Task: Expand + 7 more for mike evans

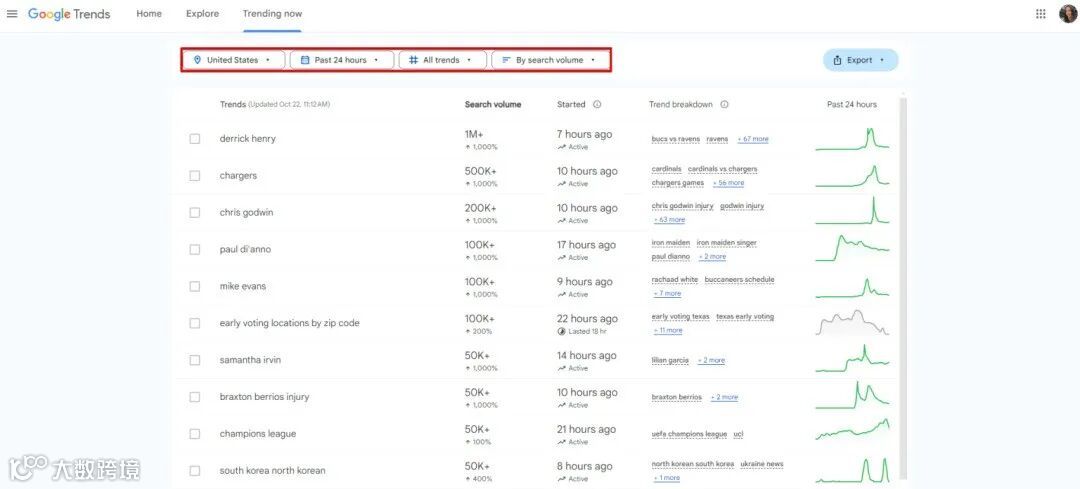Action: [x=668, y=293]
